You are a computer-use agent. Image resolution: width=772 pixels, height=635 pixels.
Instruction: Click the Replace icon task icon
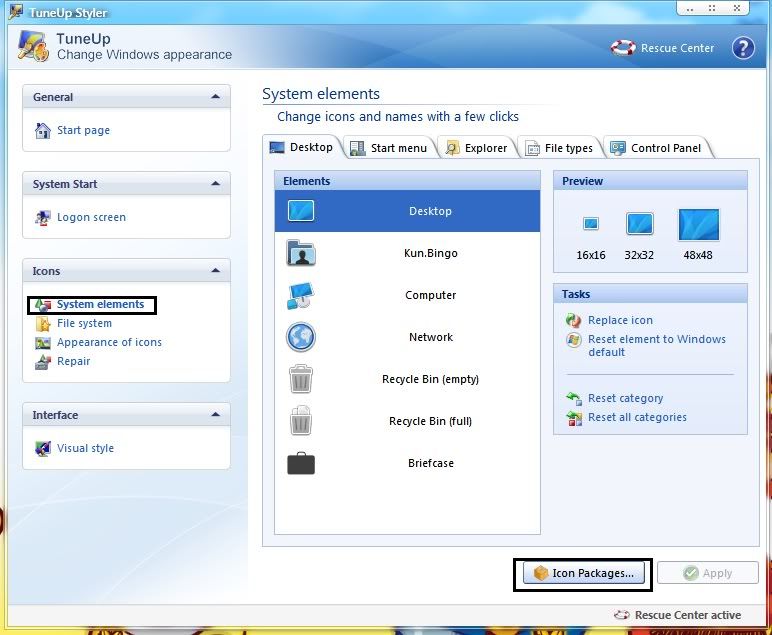tap(574, 320)
